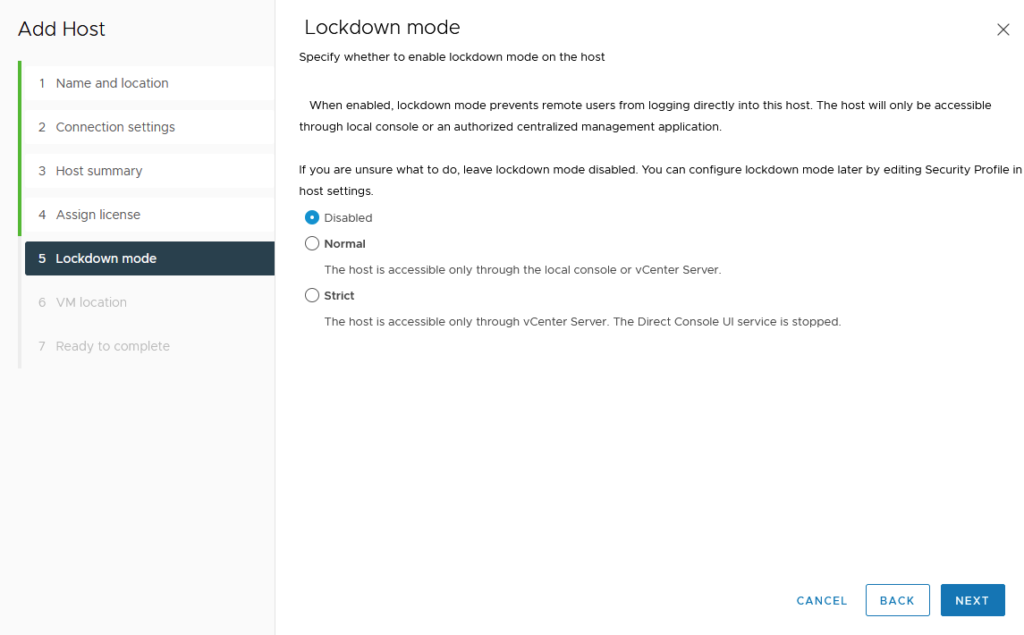The image size is (1024, 635).
Task: Enable the Strict lockdown mode option
Action: point(312,295)
